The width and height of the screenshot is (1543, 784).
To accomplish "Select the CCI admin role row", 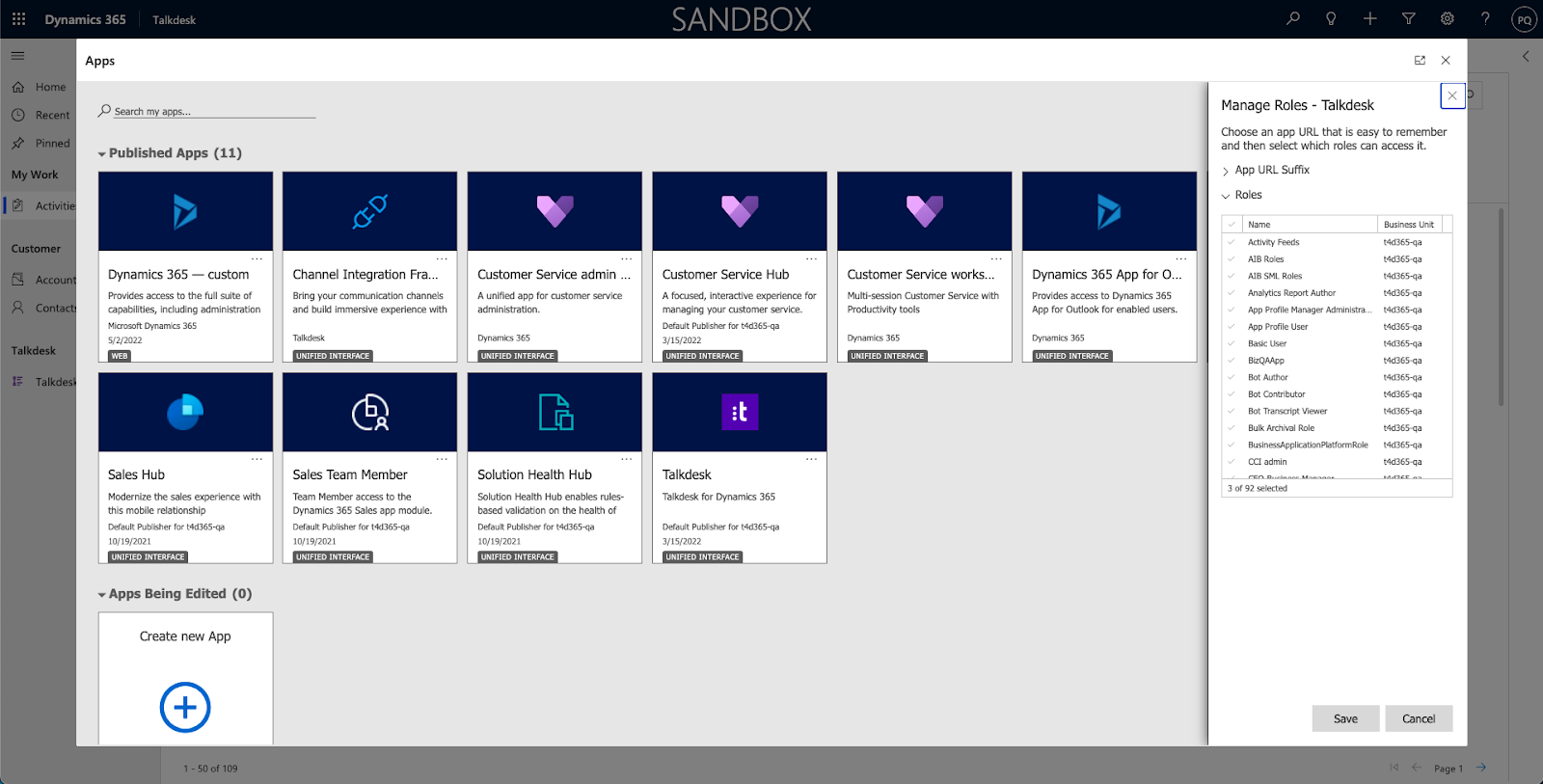I will (x=1337, y=462).
